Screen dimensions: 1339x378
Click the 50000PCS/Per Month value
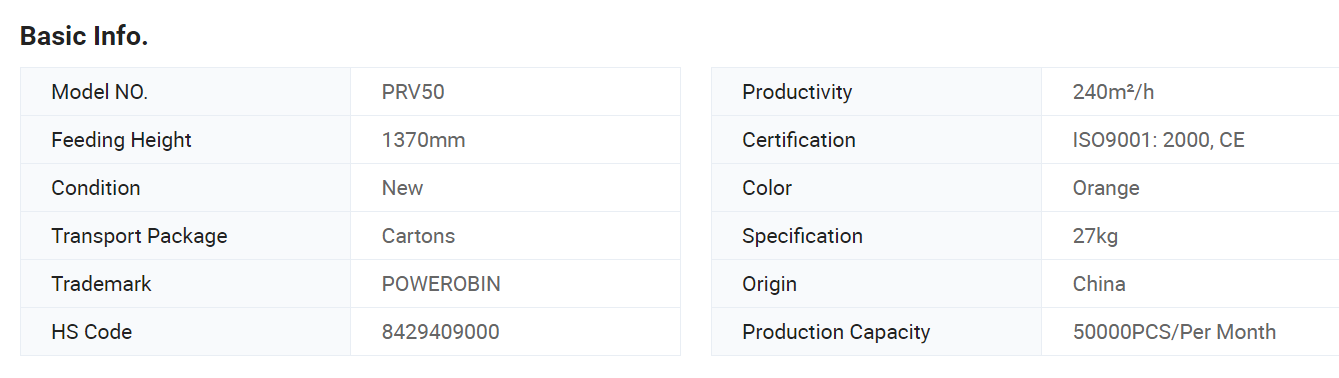pos(1174,332)
